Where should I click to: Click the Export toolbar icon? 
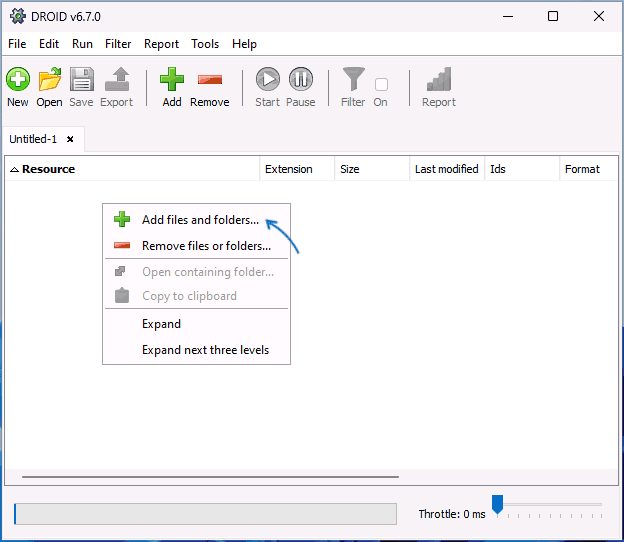(117, 80)
